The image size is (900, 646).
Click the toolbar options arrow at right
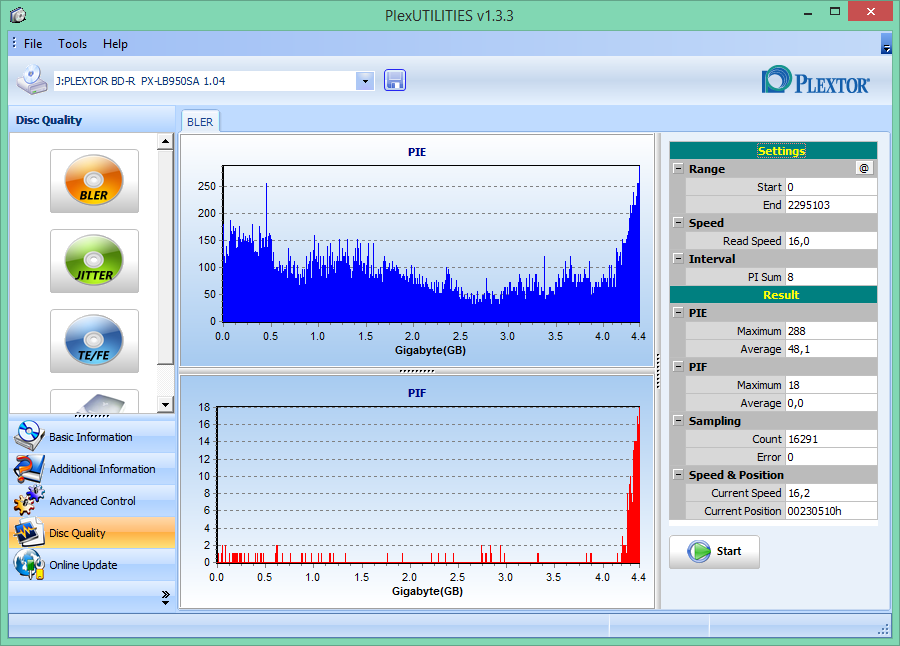click(886, 44)
